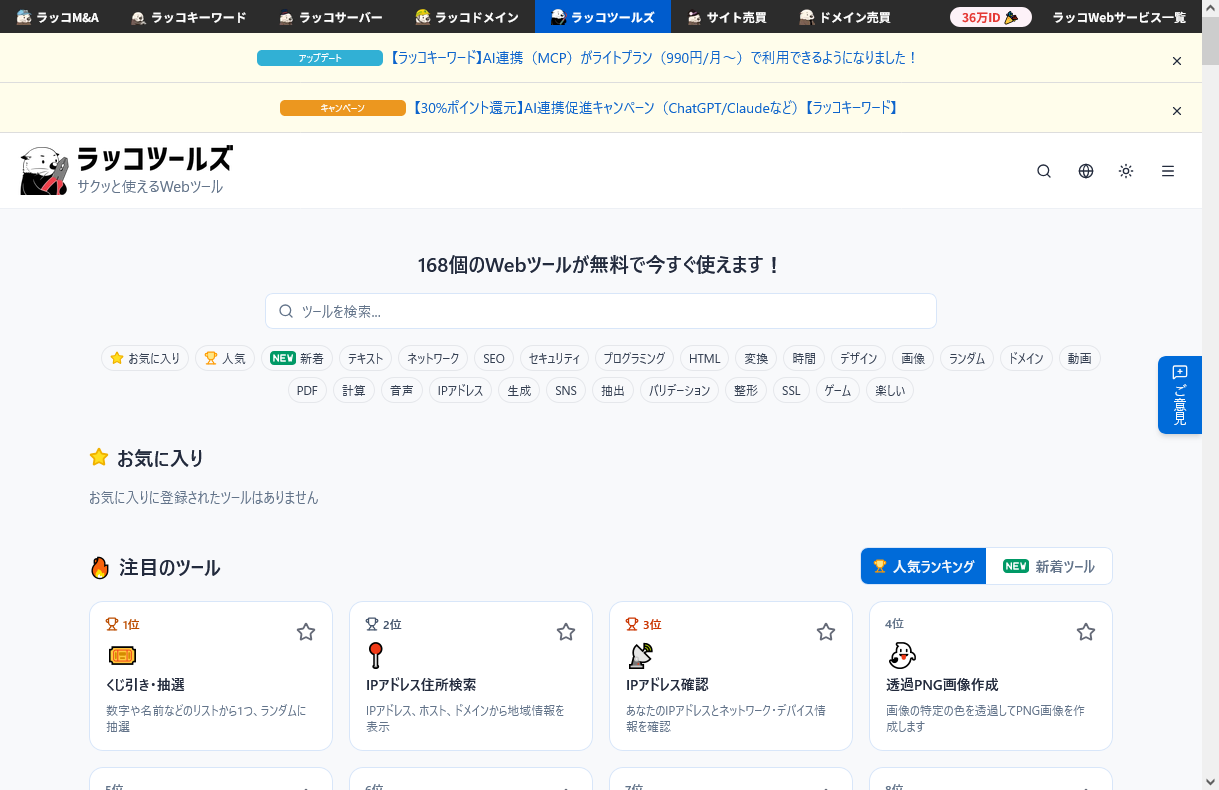This screenshot has width=1219, height=790.
Task: Filter by SSL tag
Action: (x=791, y=390)
